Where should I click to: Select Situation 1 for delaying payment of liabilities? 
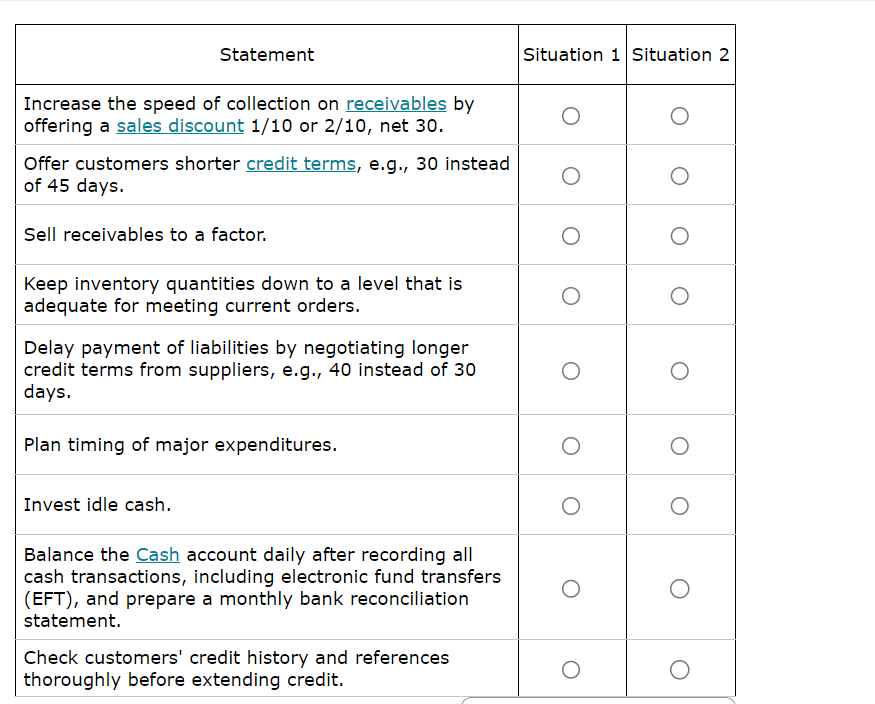571,370
